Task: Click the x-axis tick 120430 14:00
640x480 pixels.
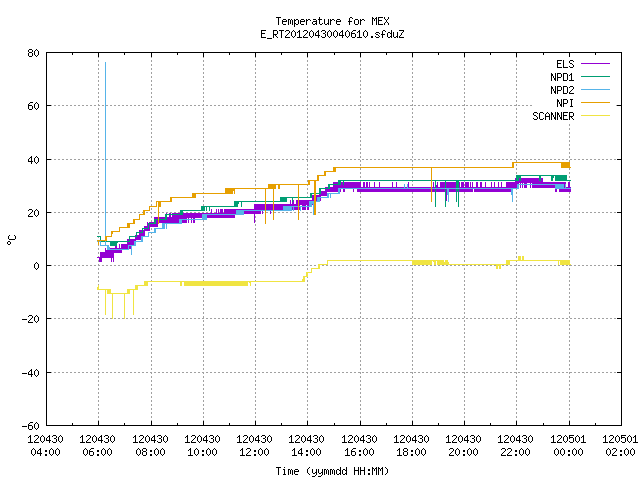Action: 307,446
